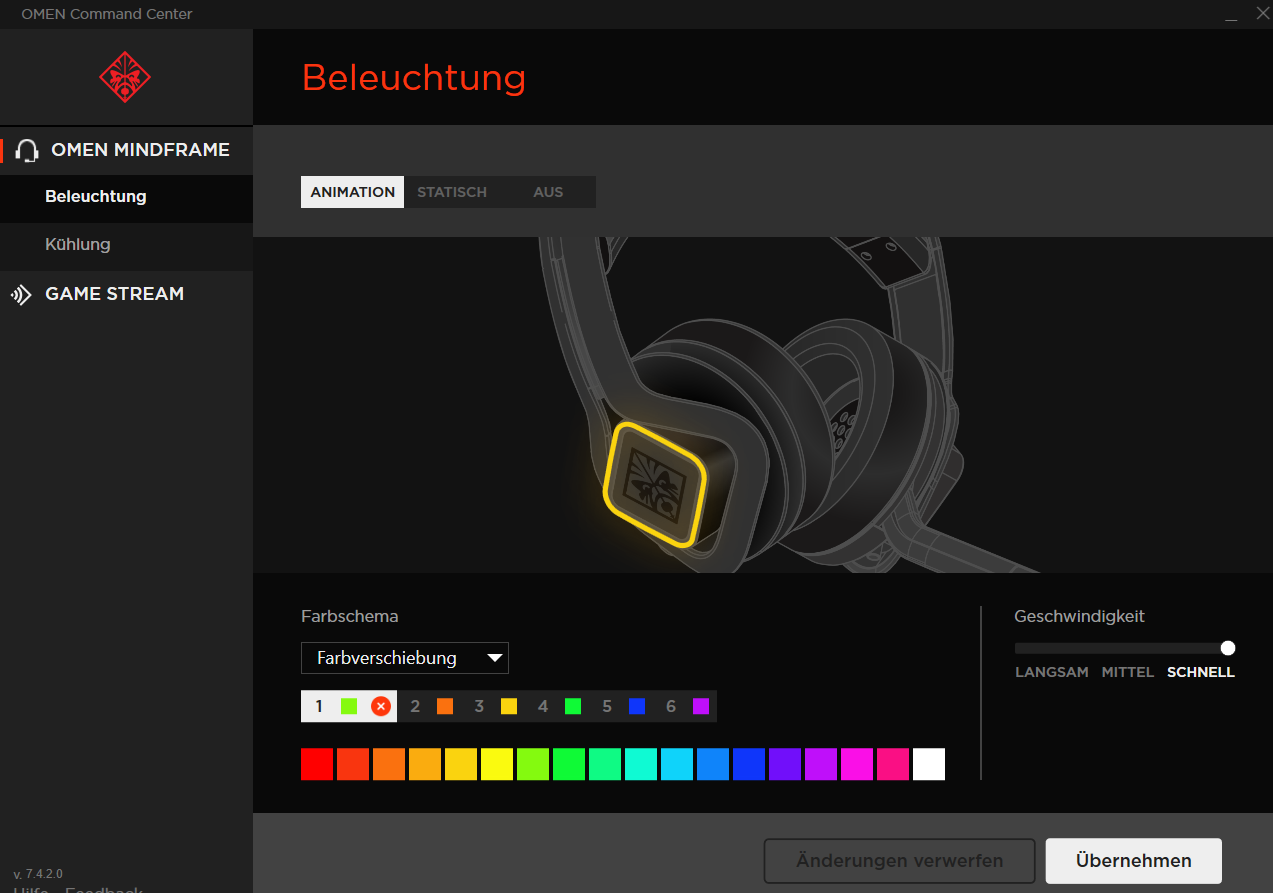Screen dimensions: 1273x893
Task: Pick the red-orange palette swatch next to red
Action: coord(353,764)
